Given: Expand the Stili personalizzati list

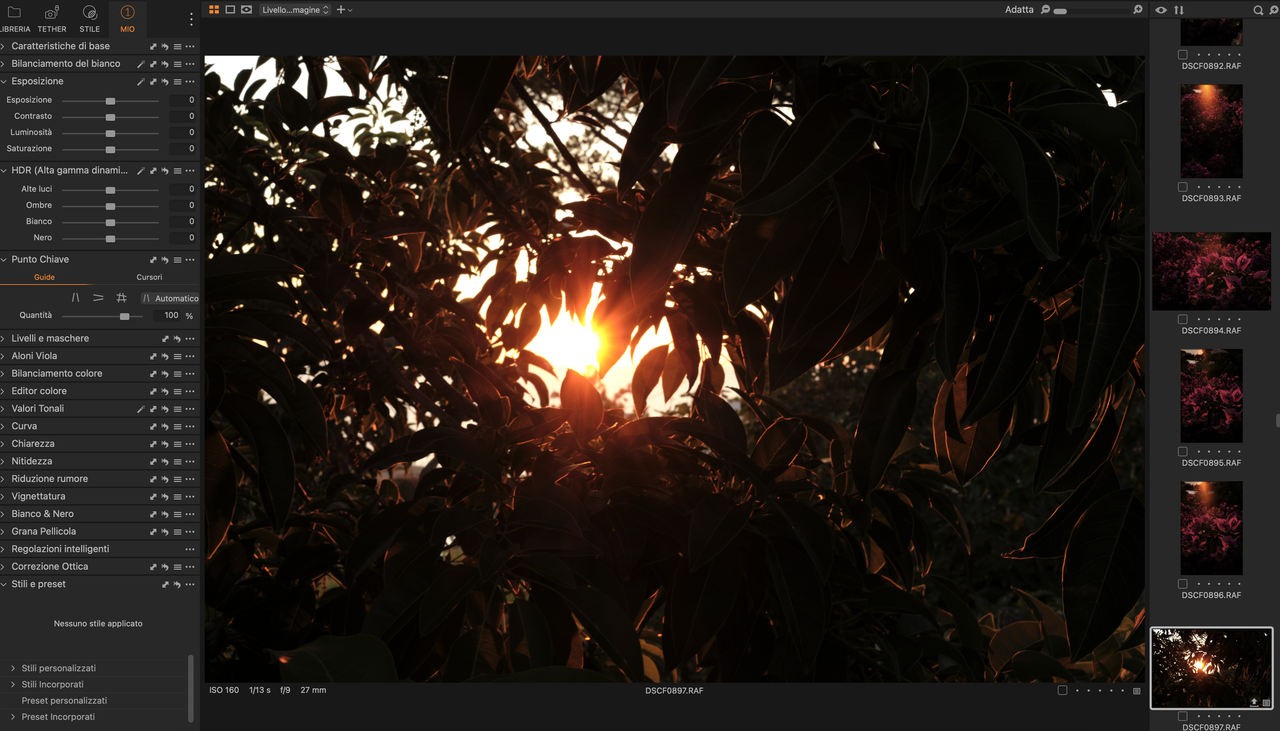Looking at the screenshot, I should coord(13,668).
